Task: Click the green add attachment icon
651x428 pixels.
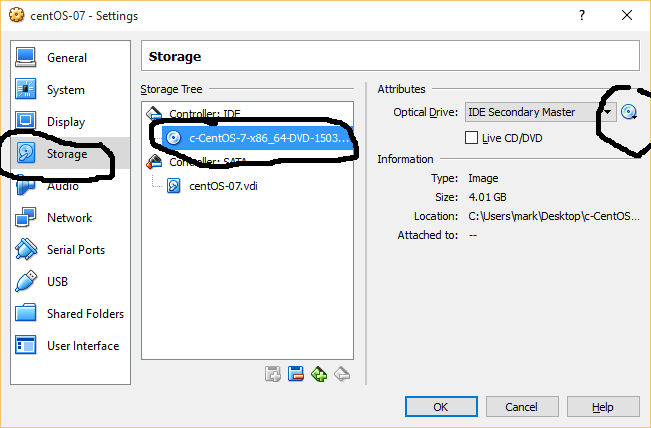Action: (319, 374)
